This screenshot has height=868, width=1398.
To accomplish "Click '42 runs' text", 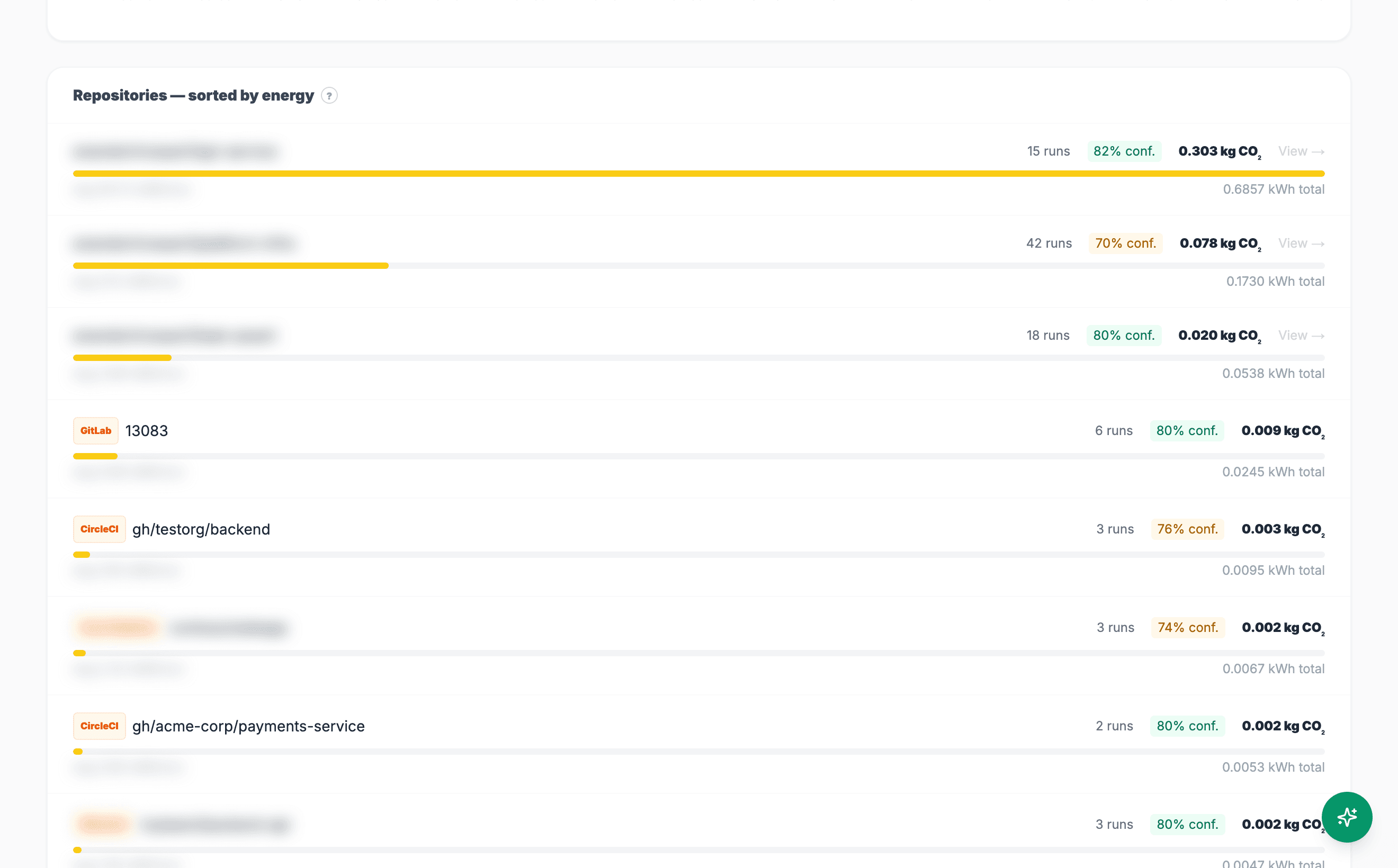I will (1049, 243).
